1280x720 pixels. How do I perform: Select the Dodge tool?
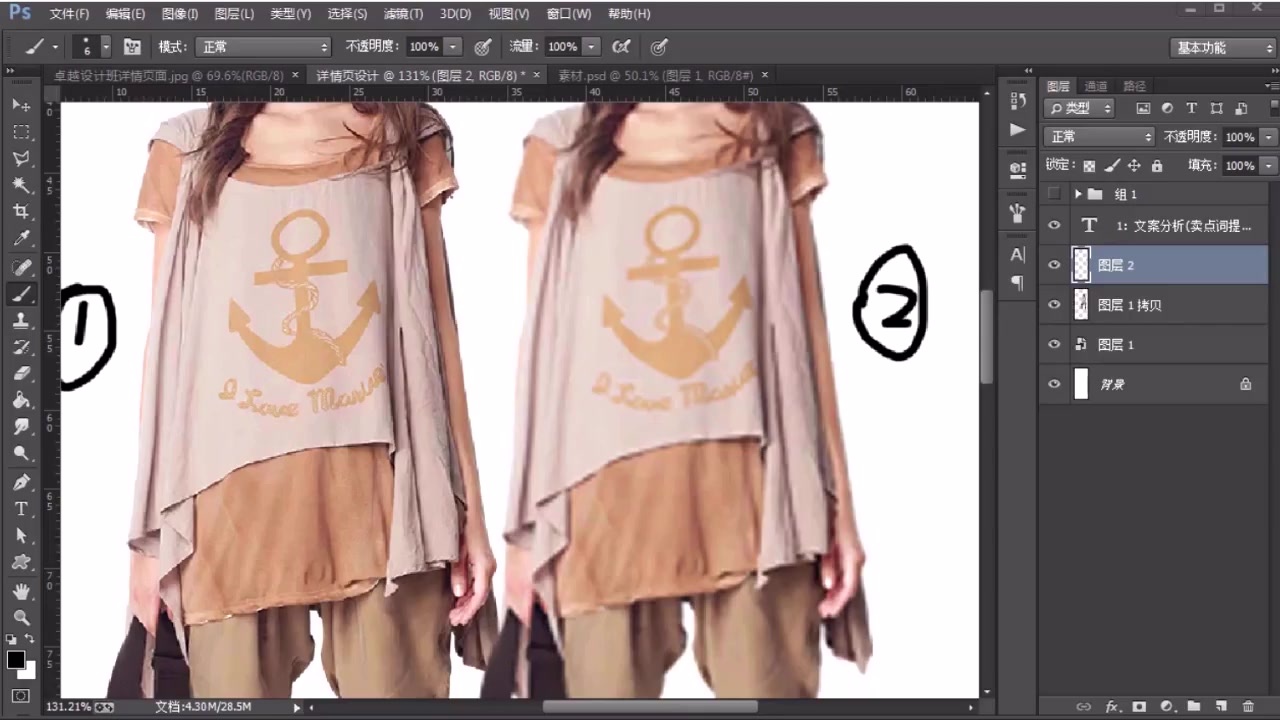pos(21,454)
